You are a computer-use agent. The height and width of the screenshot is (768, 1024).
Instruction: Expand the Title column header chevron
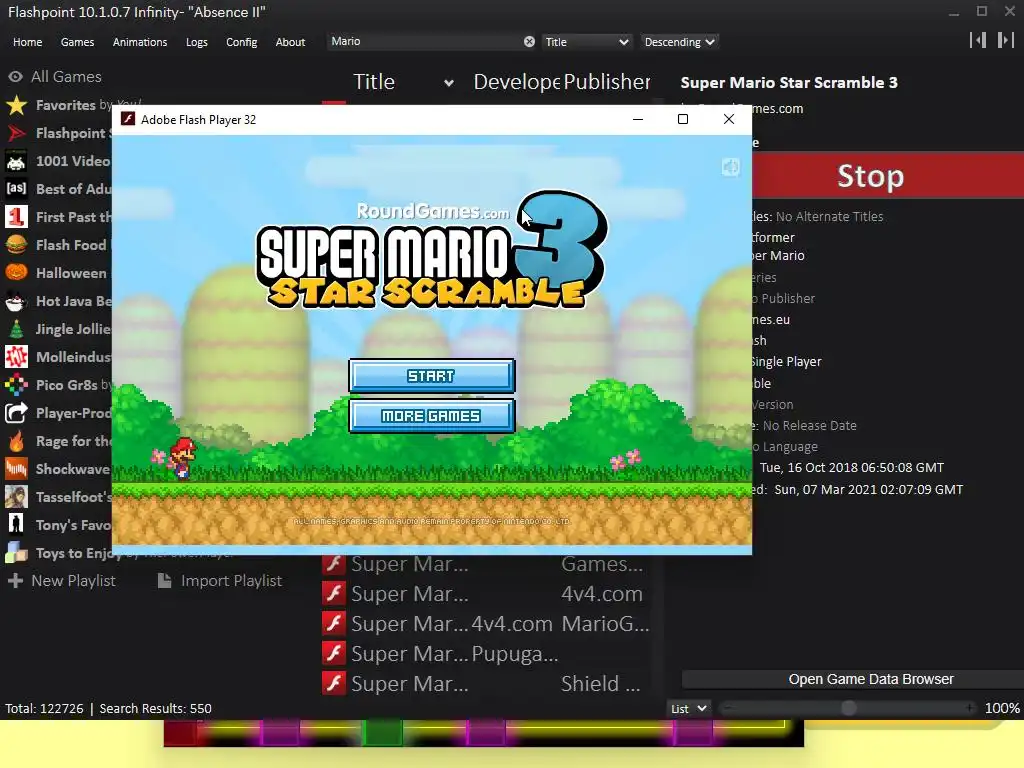tap(449, 83)
